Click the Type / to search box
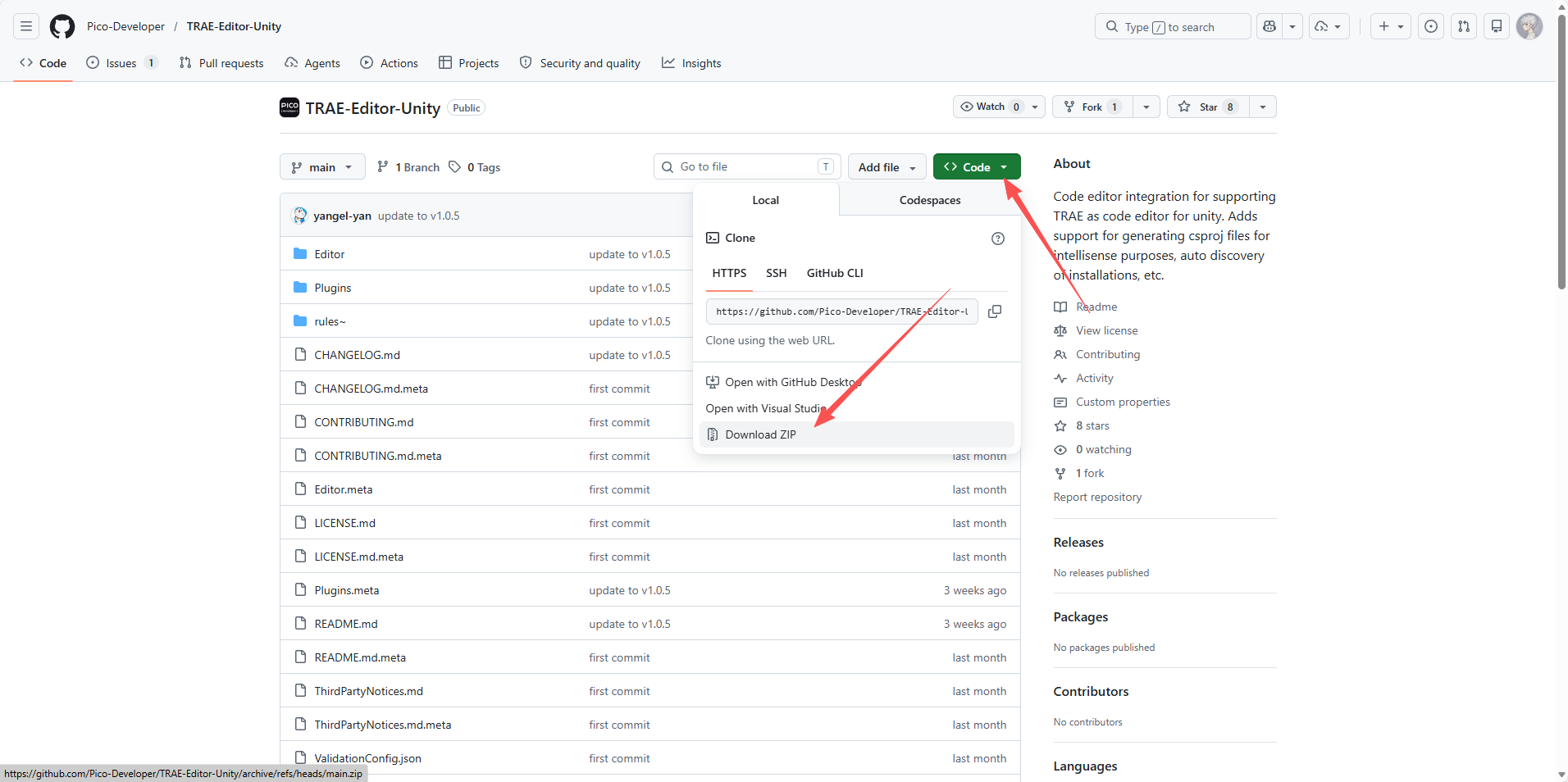Screen dimensions: 1568x782 coord(1173,26)
